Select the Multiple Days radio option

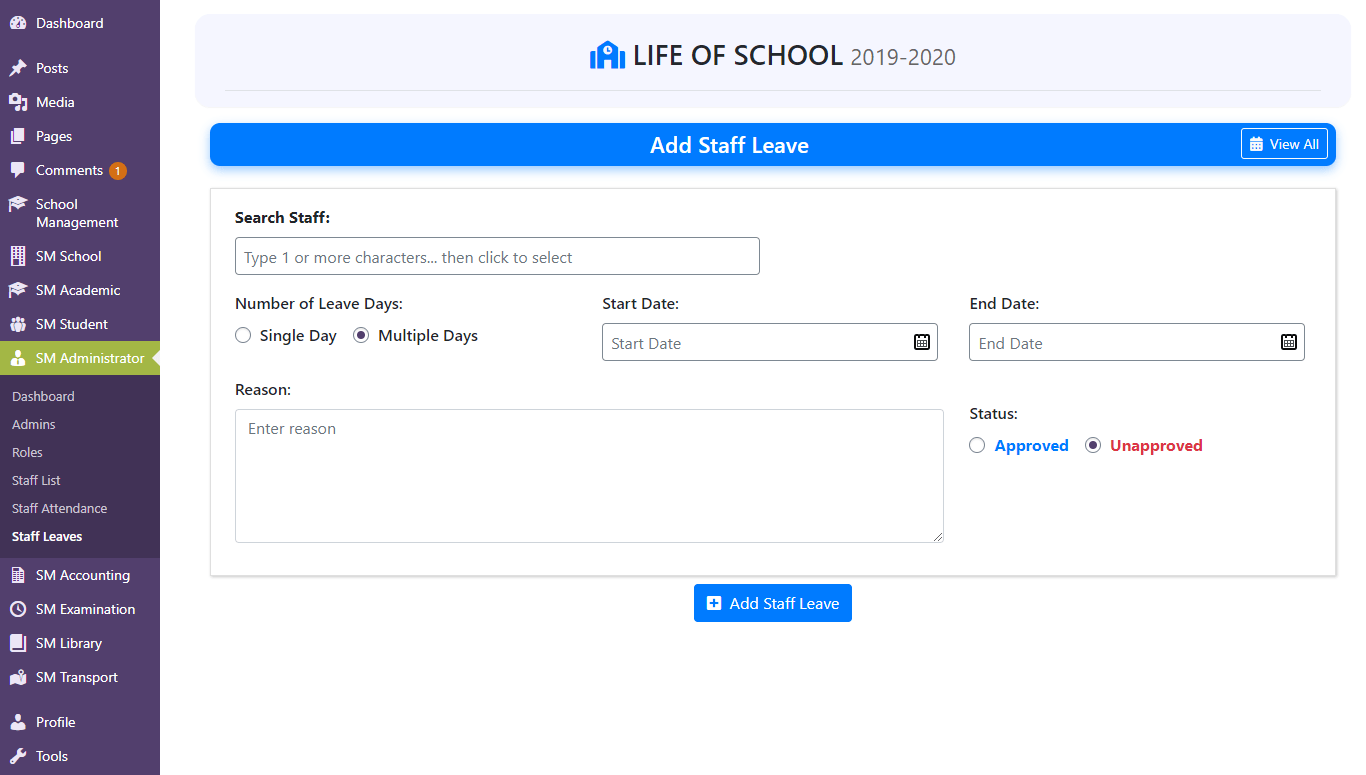click(361, 336)
